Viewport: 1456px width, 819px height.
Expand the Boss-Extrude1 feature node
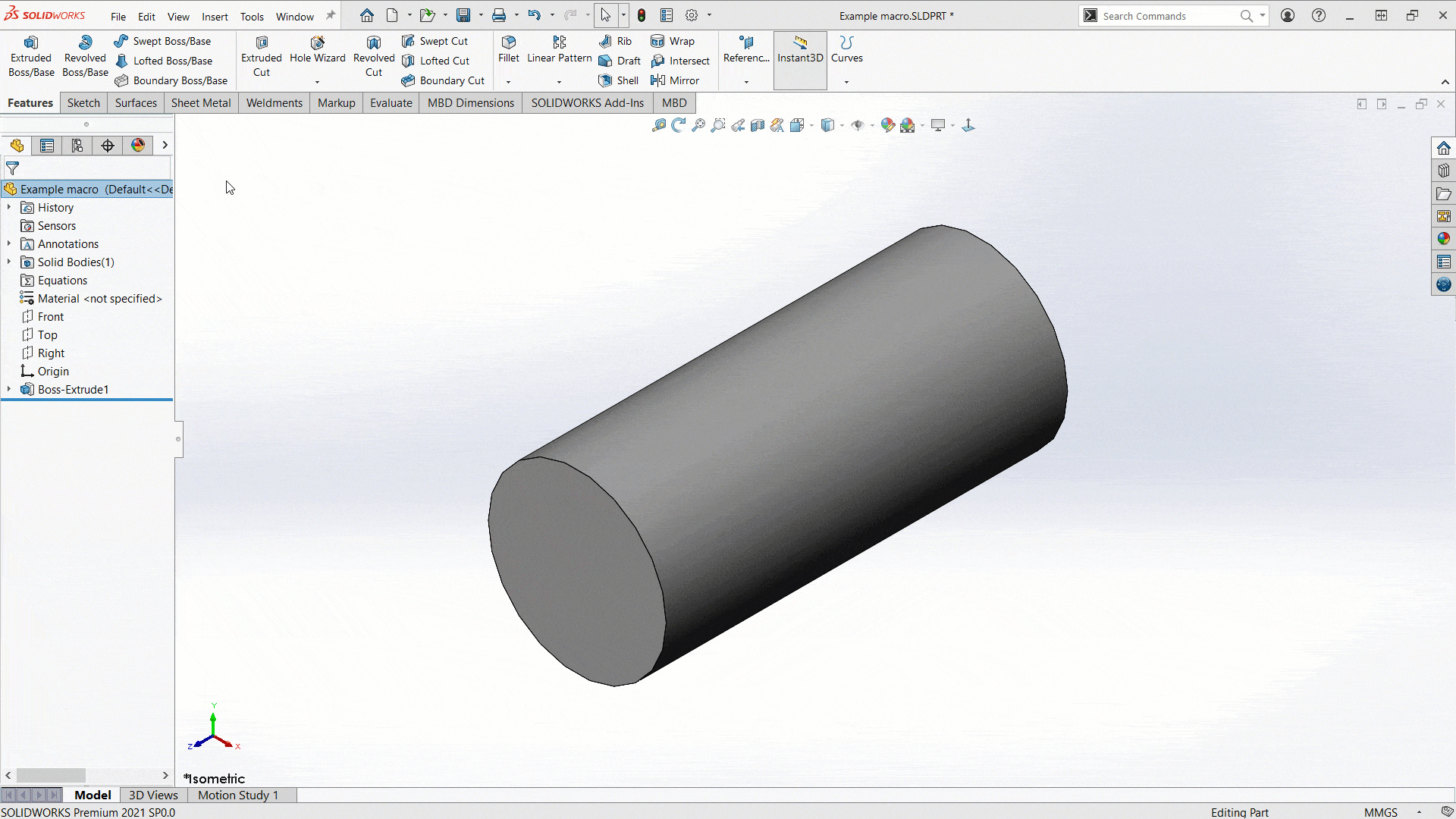[9, 389]
